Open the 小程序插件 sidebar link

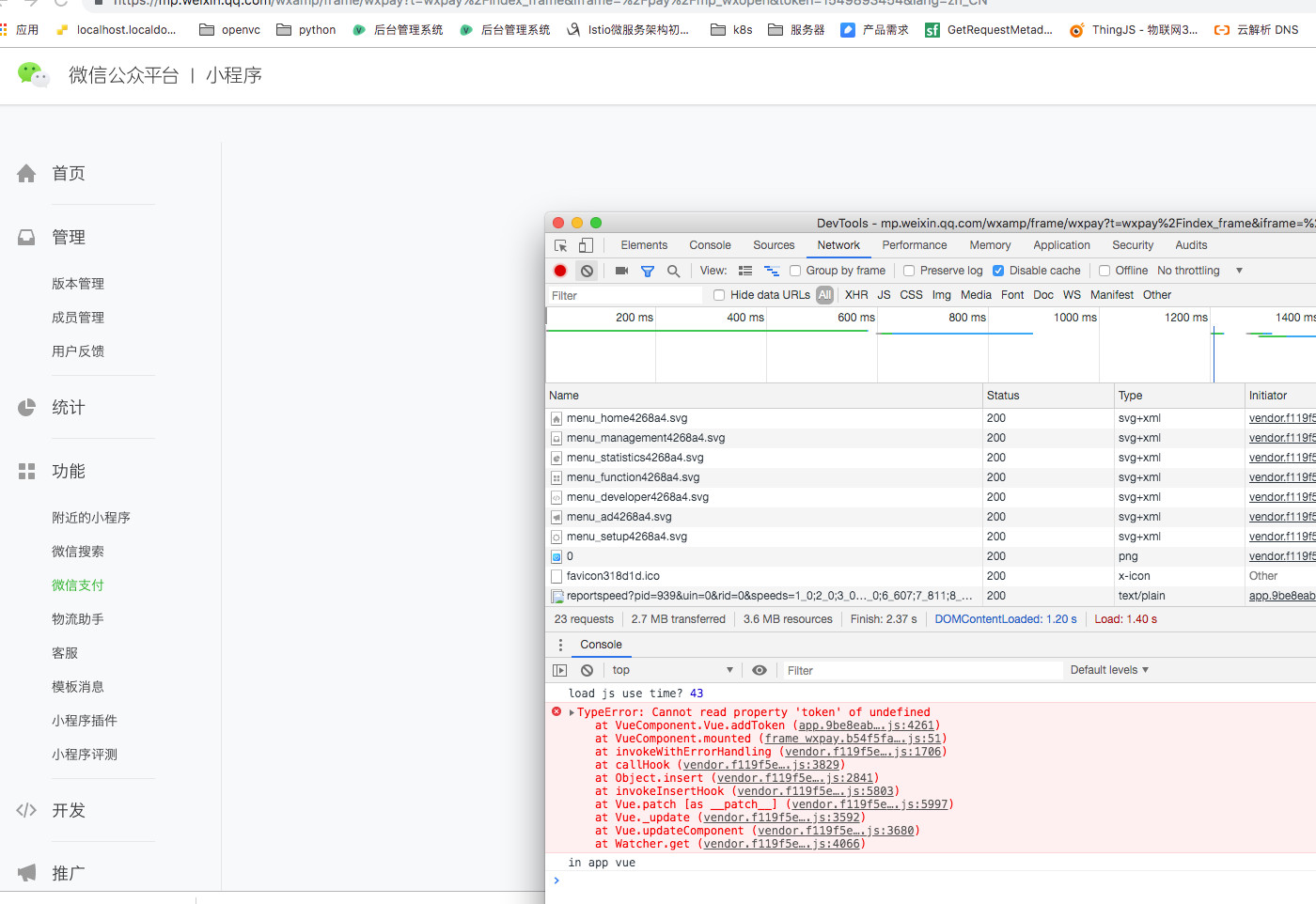coord(85,721)
